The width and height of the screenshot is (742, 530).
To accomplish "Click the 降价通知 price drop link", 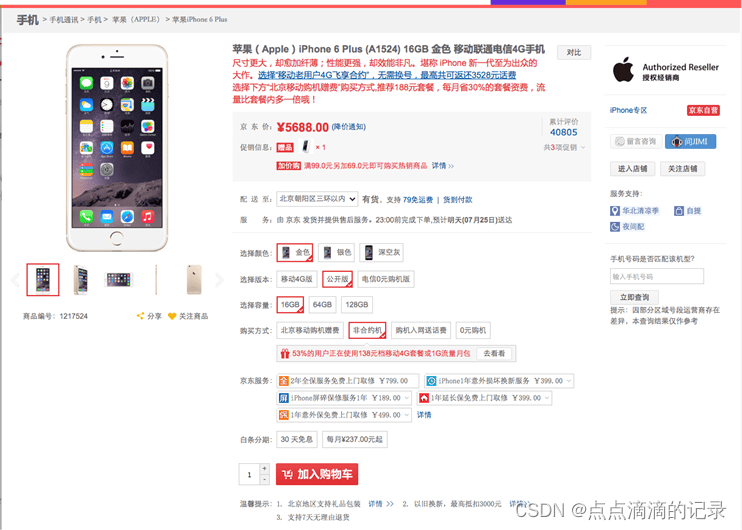I will (x=349, y=127).
